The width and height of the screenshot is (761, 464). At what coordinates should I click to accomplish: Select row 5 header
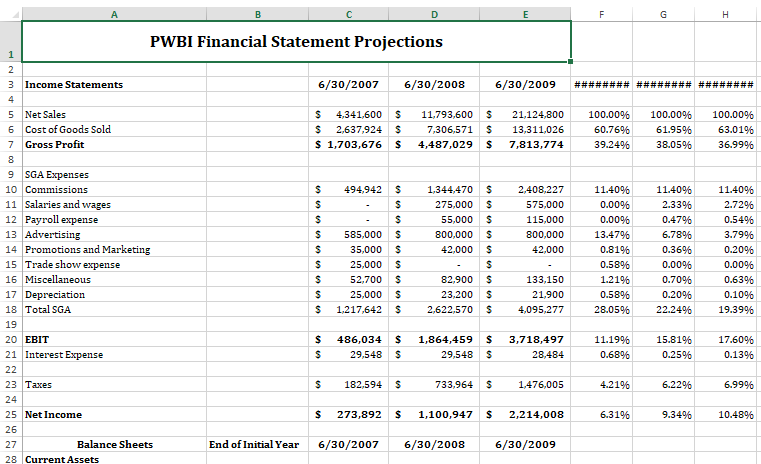pyautogui.click(x=11, y=115)
